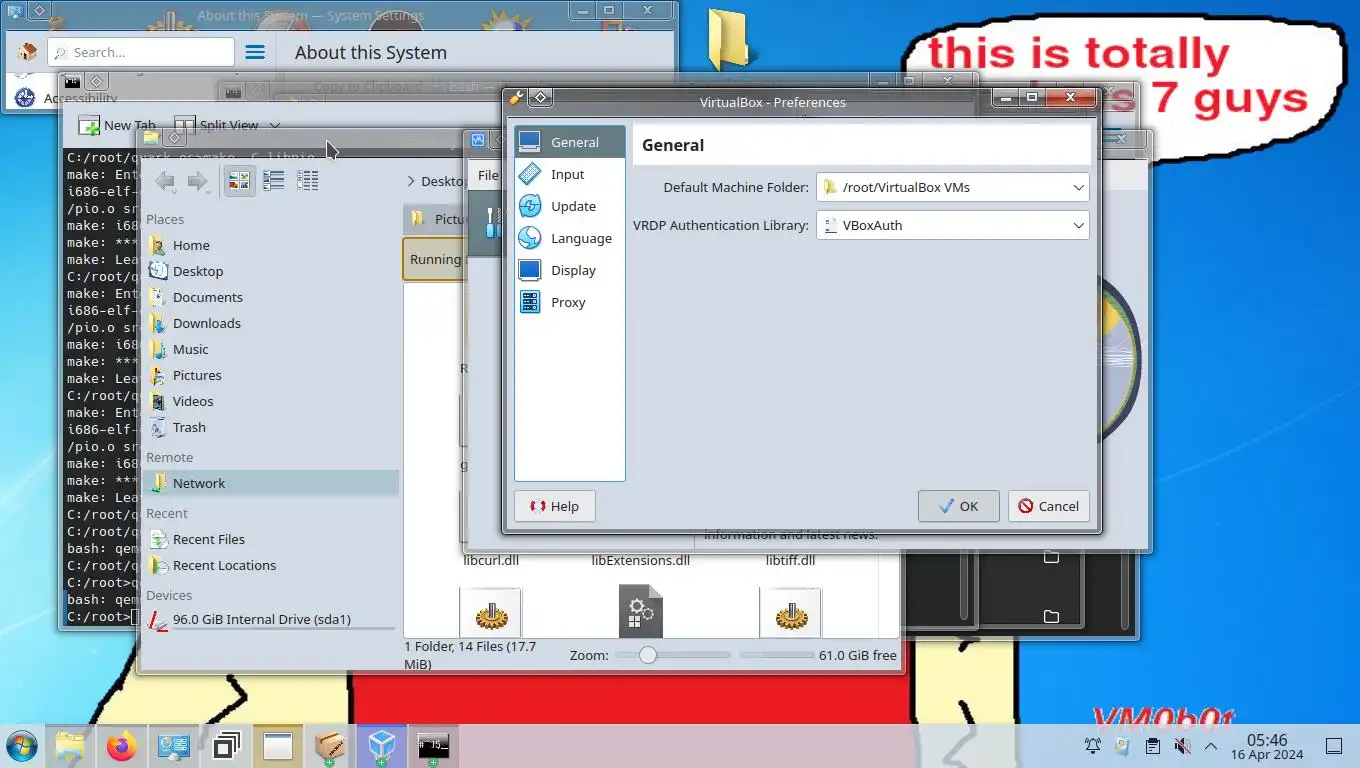1360x768 pixels.
Task: Open Music in Dolphin Places panel
Action: click(271, 349)
